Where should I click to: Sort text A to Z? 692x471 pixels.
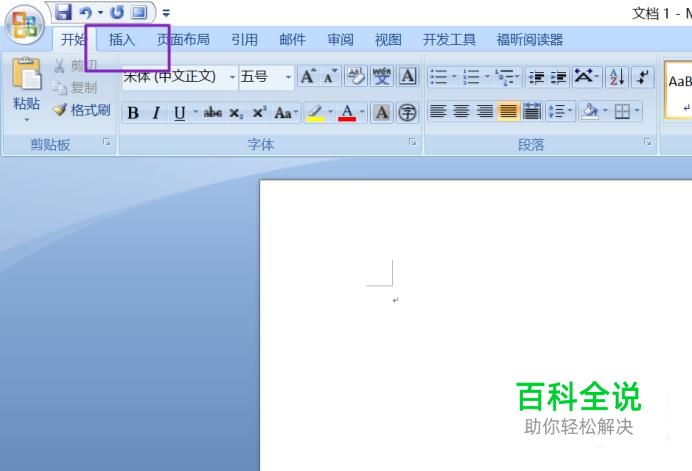617,77
